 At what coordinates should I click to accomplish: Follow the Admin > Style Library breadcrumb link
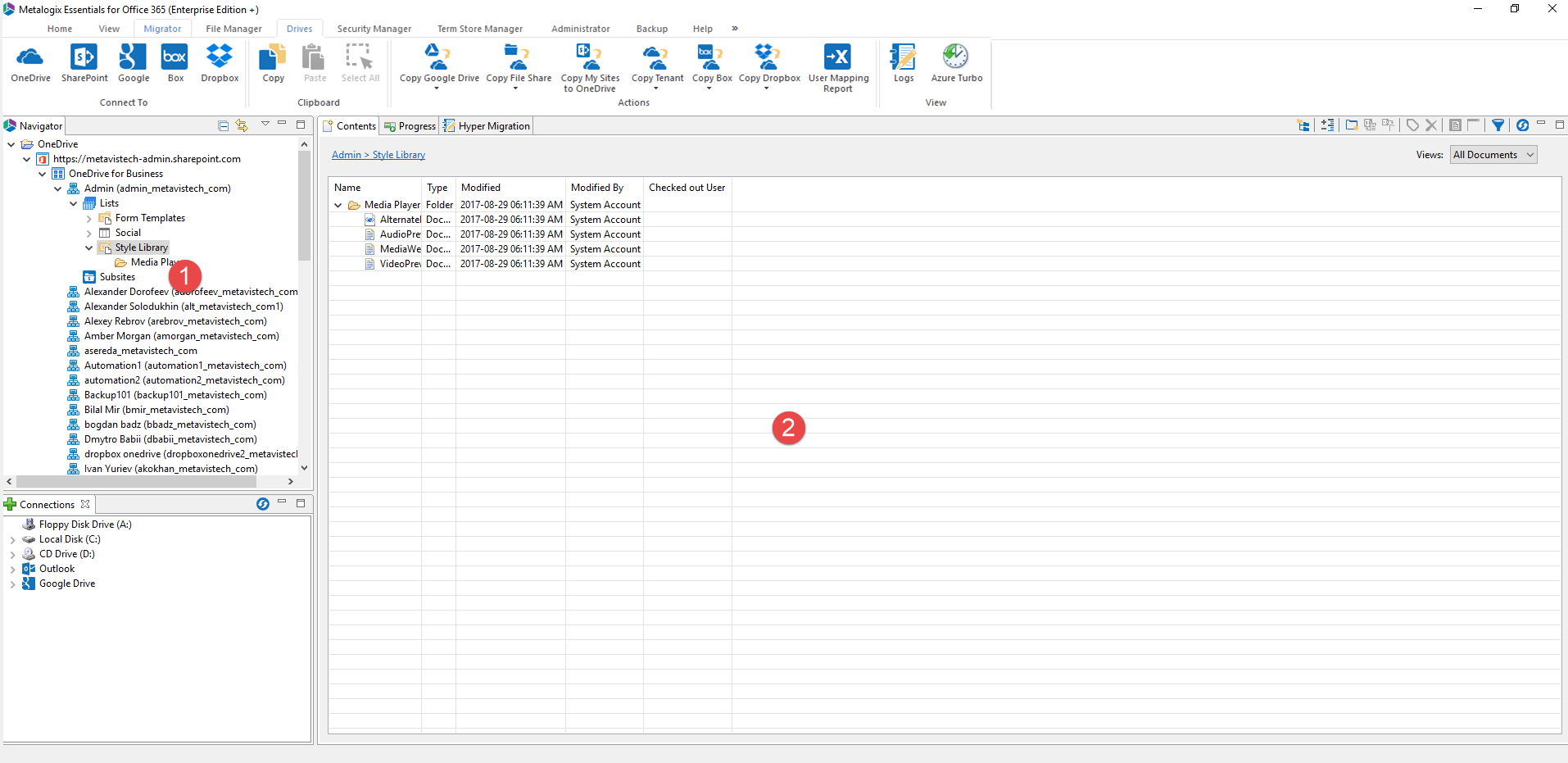[x=378, y=154]
